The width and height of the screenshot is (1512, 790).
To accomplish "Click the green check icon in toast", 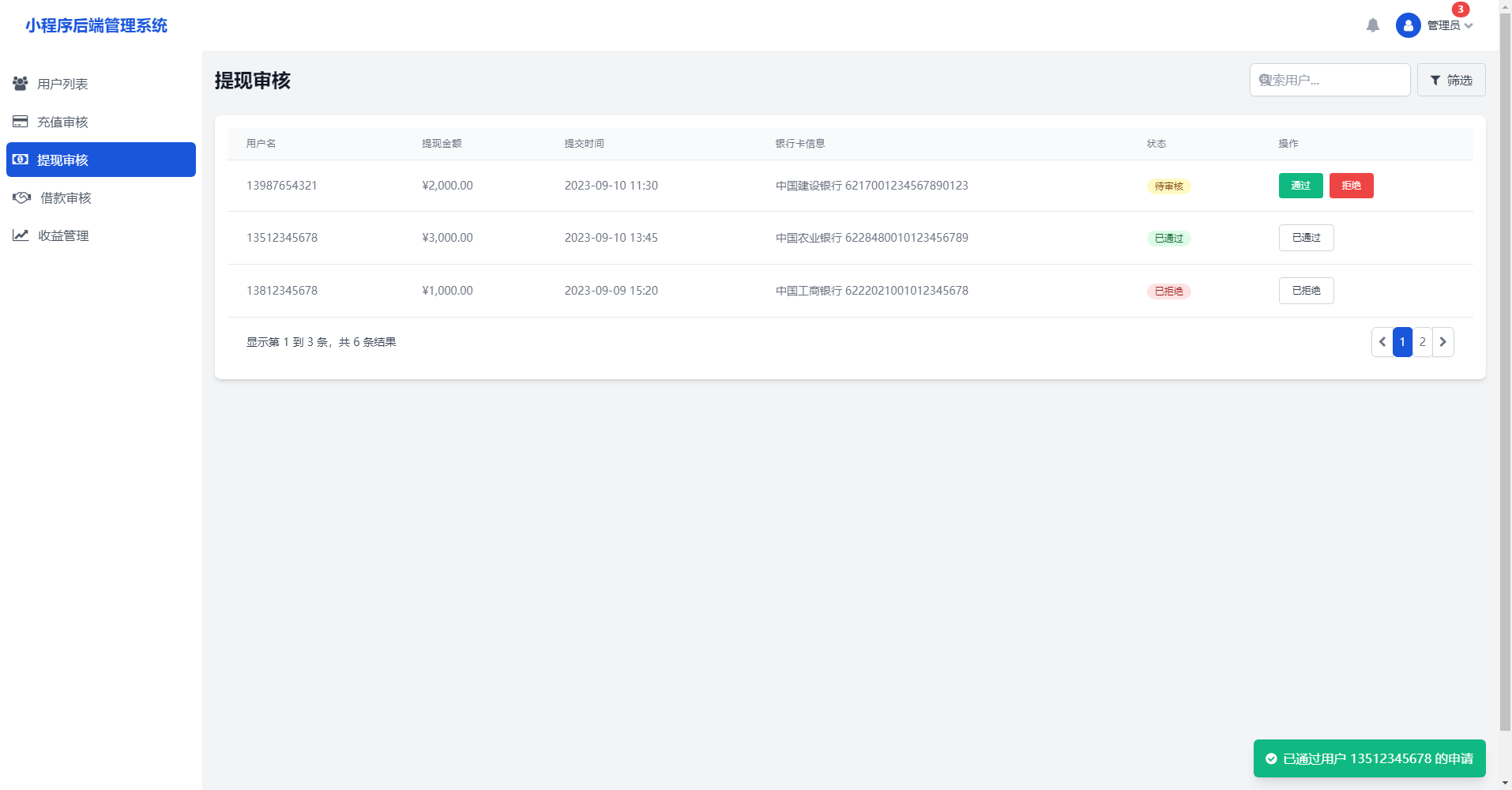I will tap(1271, 758).
